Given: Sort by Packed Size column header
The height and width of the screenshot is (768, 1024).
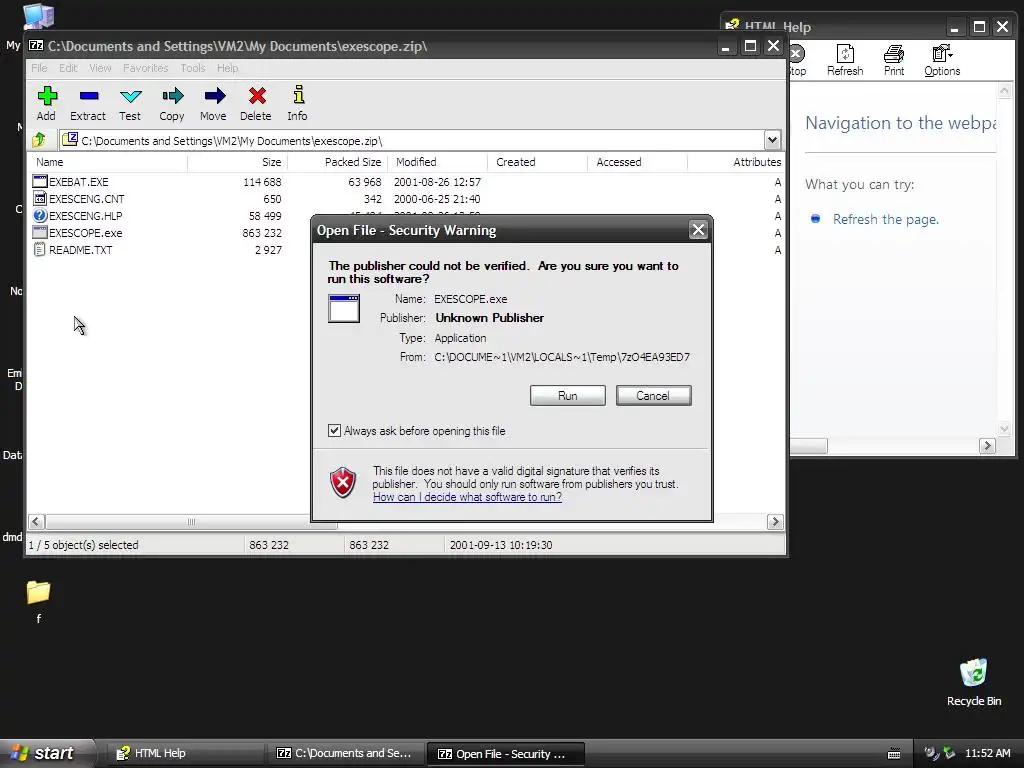Looking at the screenshot, I should pyautogui.click(x=338, y=162).
